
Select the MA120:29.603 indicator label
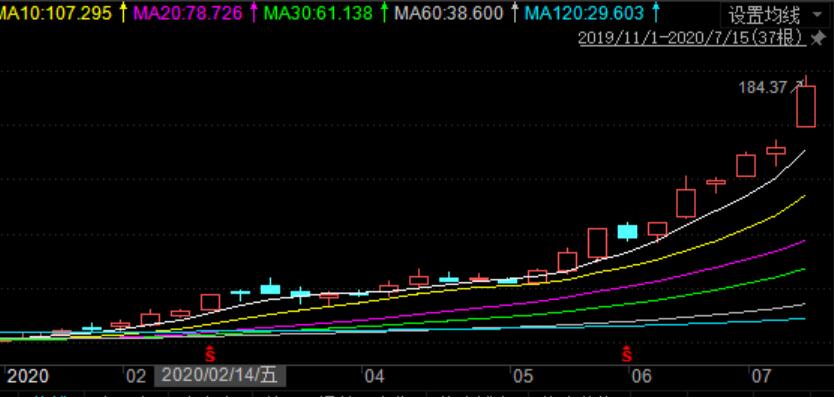[585, 13]
